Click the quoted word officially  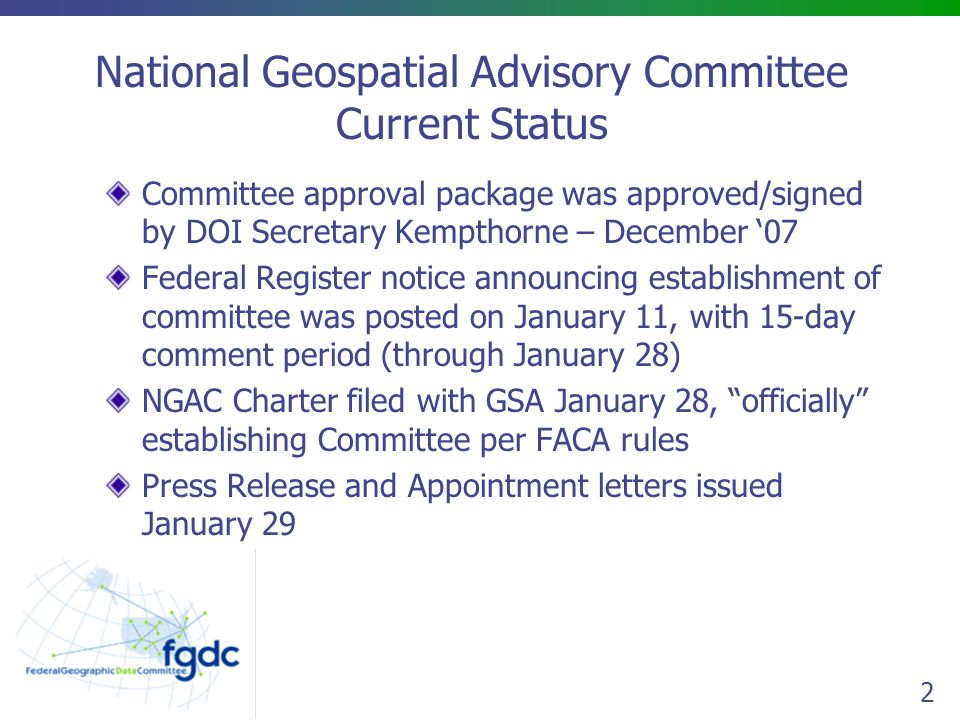(798, 402)
